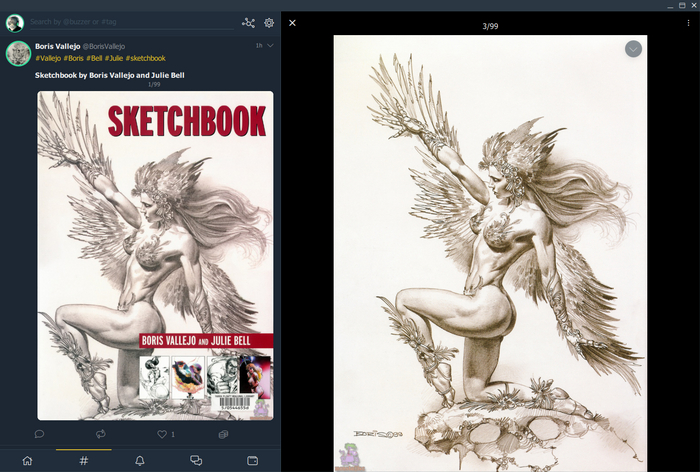
Task: Expand the post options chevron
Action: pyautogui.click(x=270, y=46)
